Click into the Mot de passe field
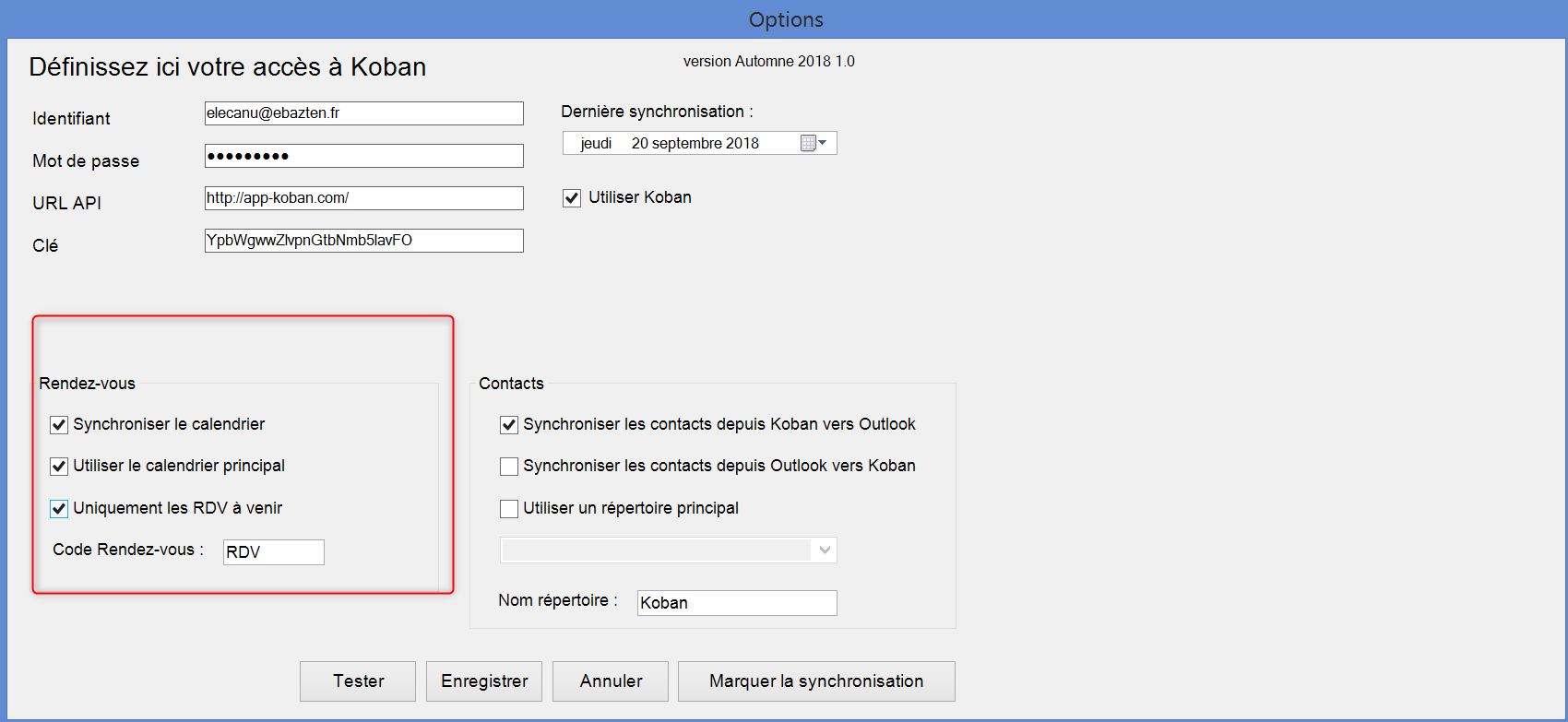Viewport: 1568px width, 722px height. click(x=364, y=156)
